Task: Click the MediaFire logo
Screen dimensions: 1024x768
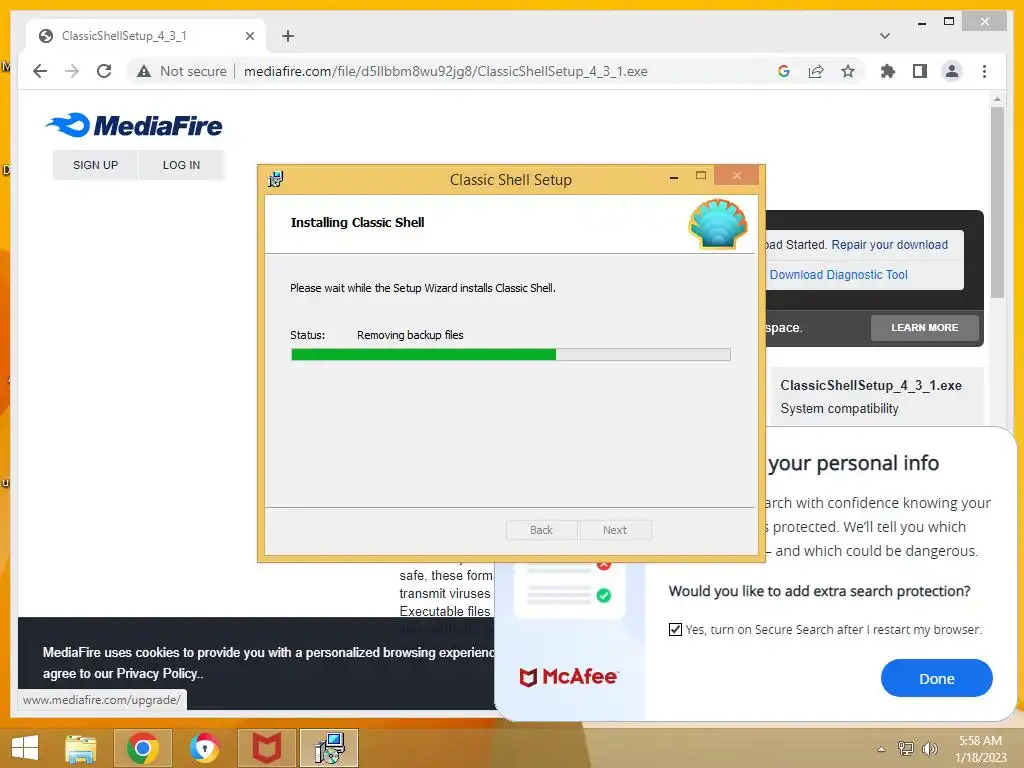Action: pyautogui.click(x=135, y=125)
